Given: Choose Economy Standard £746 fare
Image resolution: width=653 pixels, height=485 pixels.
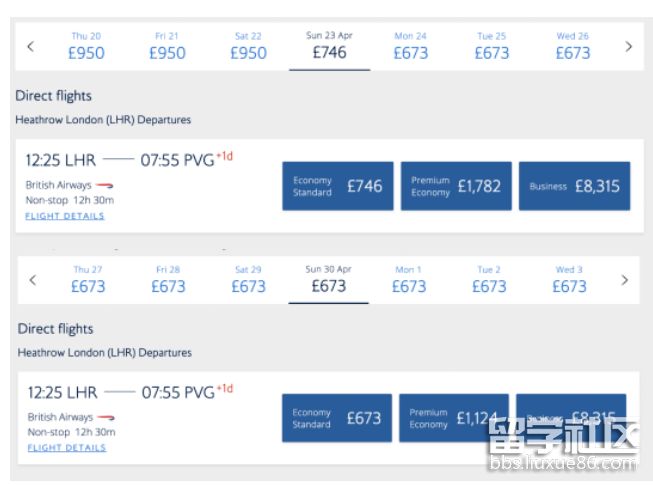Looking at the screenshot, I should tap(337, 186).
